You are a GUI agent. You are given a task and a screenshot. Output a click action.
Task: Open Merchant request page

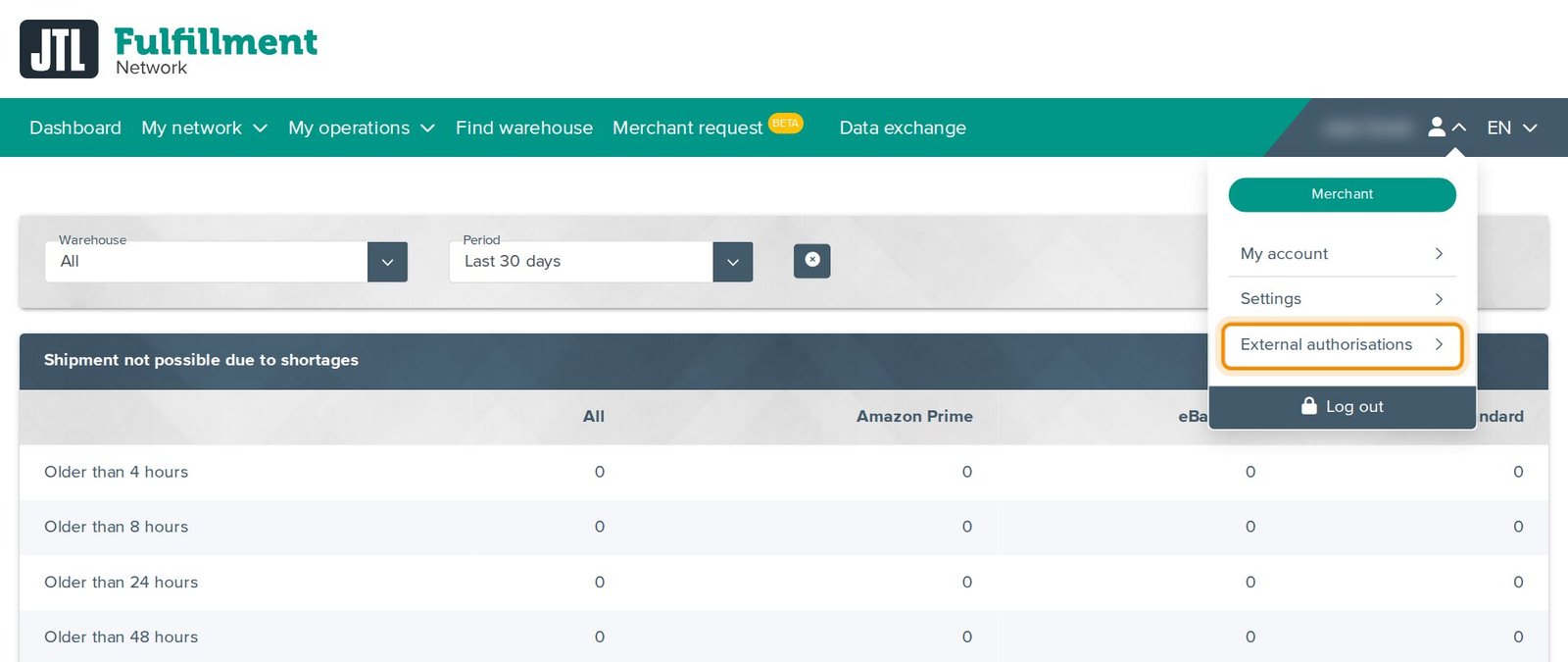[687, 128]
